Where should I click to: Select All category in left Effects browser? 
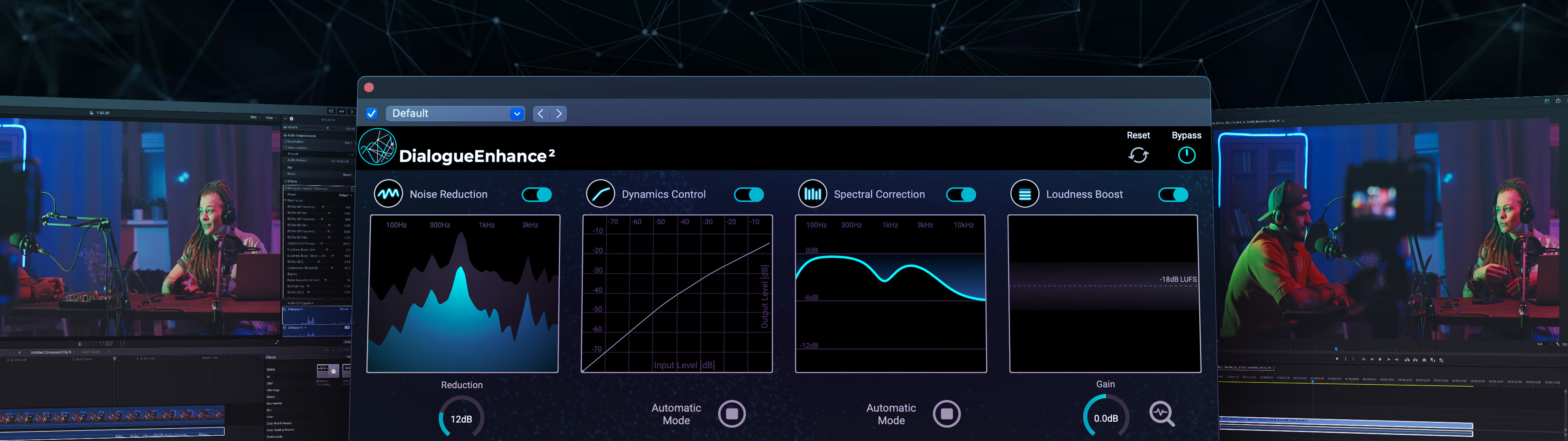[268, 377]
